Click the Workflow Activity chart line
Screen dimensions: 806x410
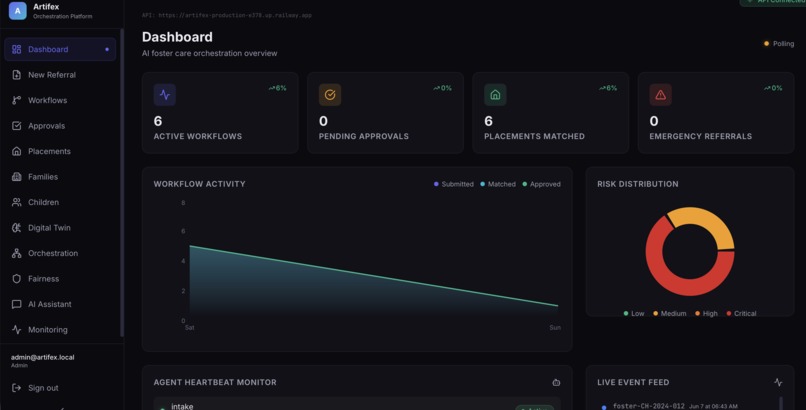point(374,276)
